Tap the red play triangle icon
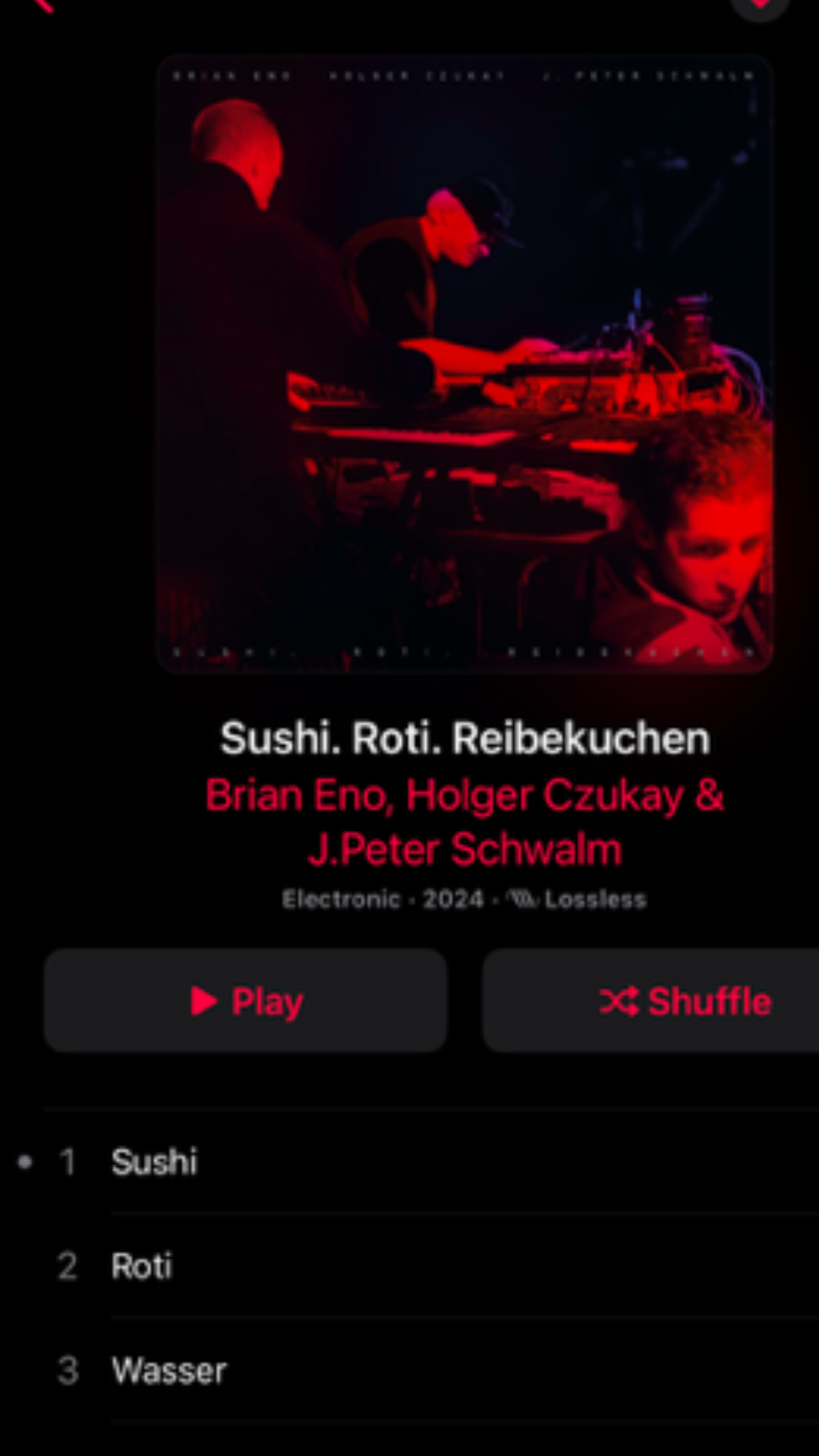Viewport: 819px width, 1456px height. click(x=204, y=1001)
